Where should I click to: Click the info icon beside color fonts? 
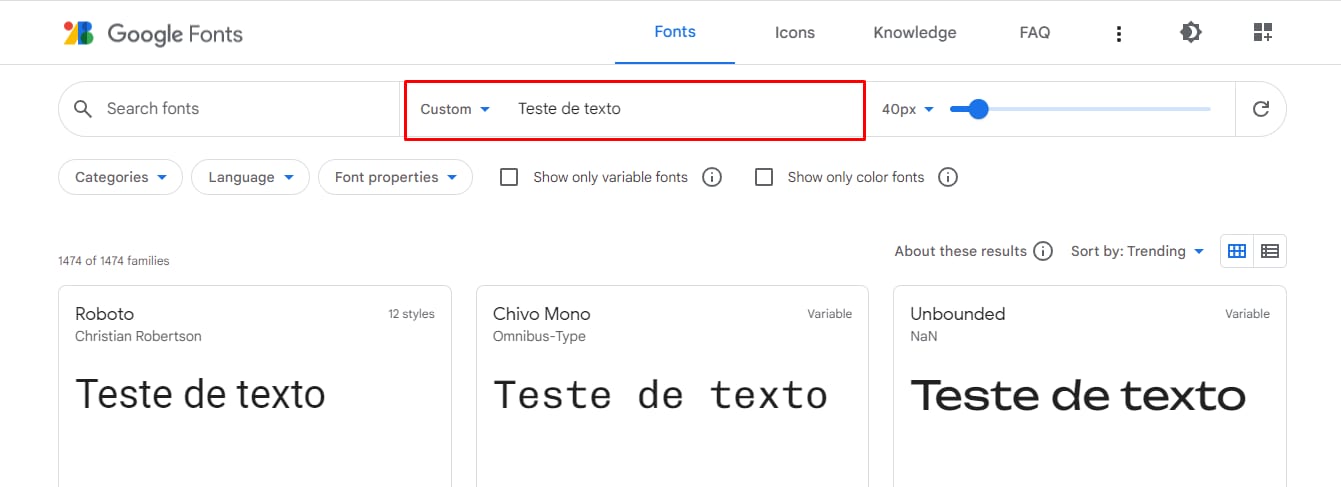tap(948, 177)
